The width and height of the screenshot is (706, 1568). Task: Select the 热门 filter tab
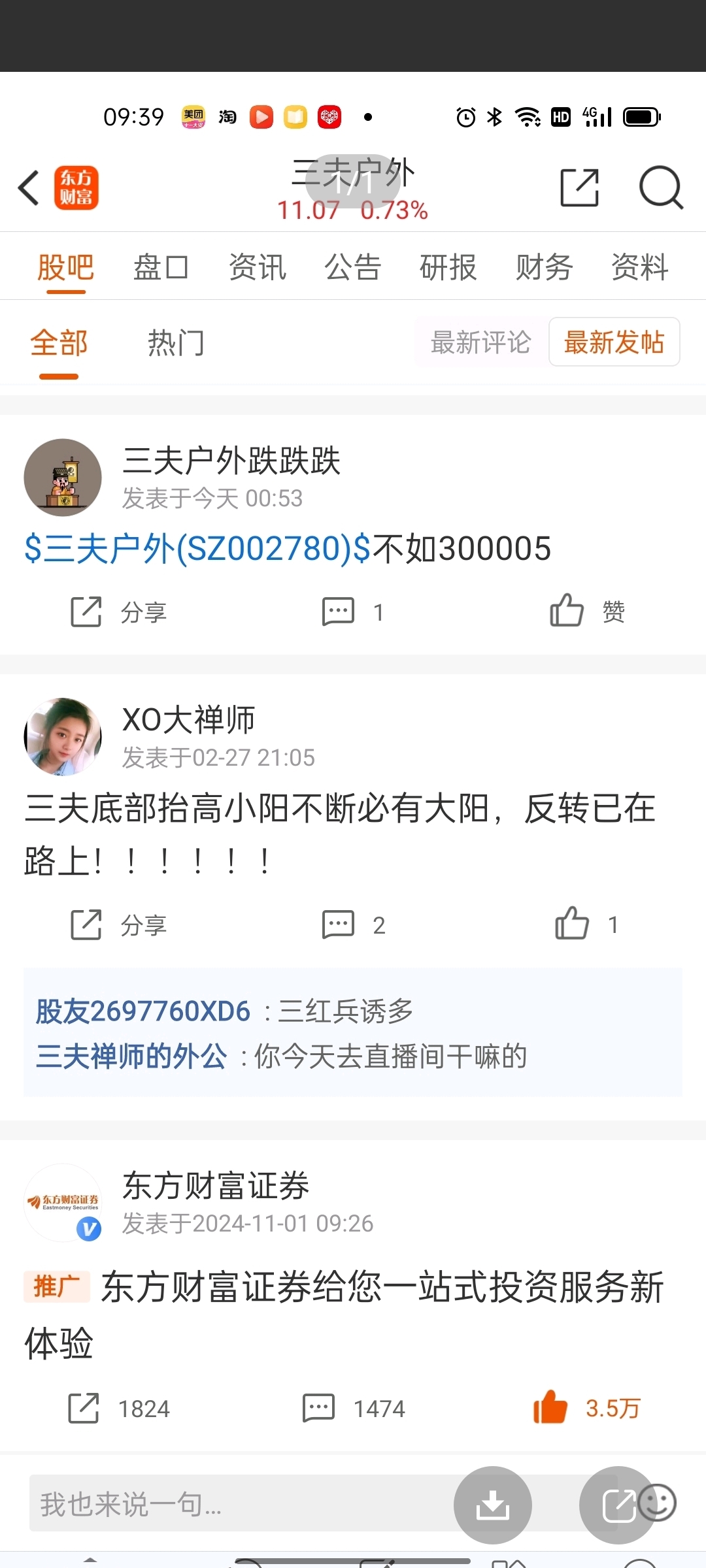point(176,343)
